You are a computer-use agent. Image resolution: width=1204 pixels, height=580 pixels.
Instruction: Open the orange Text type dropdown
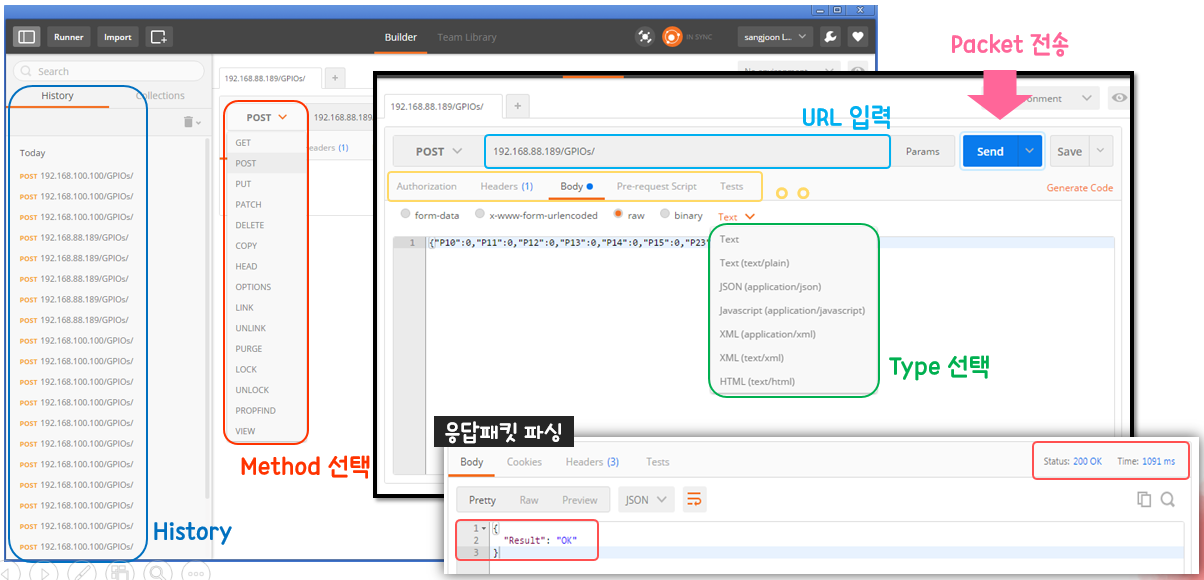(736, 216)
